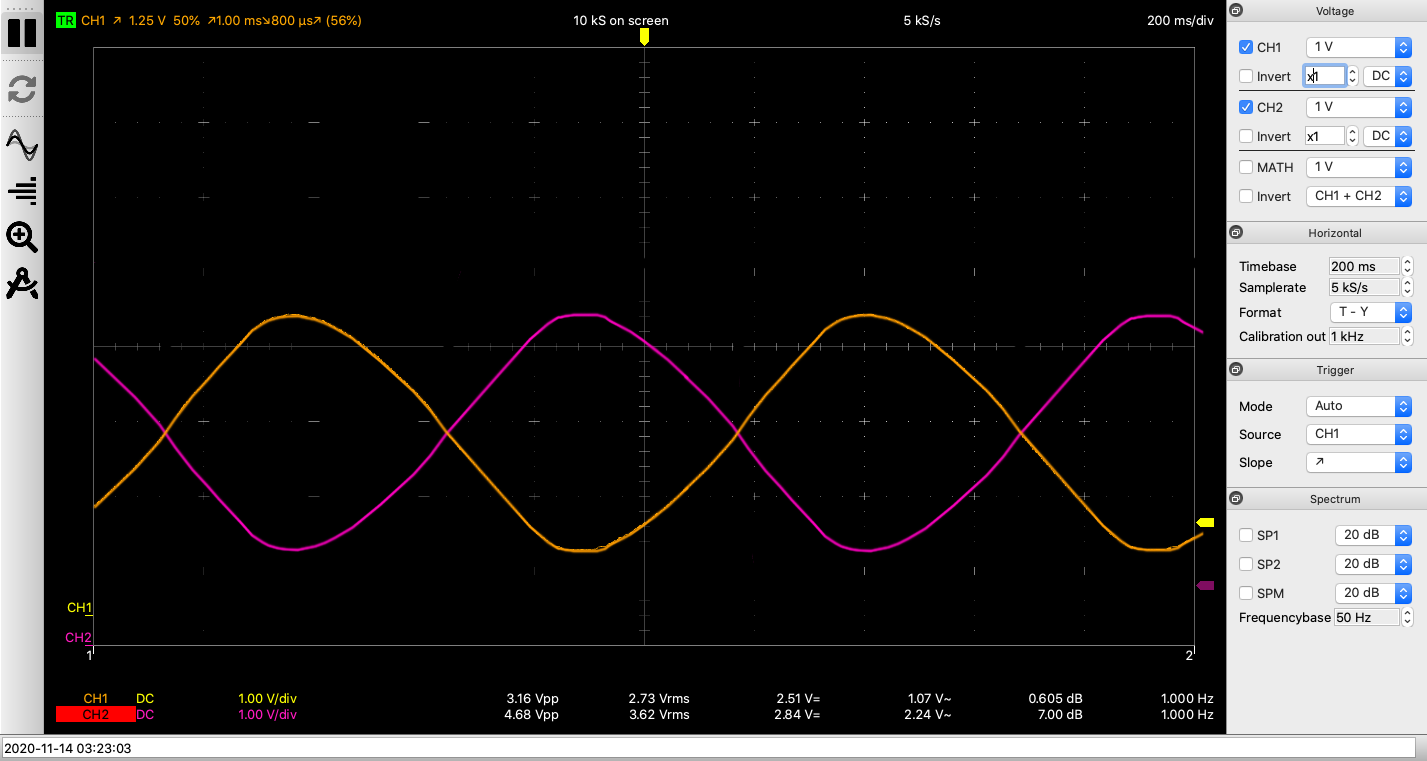The width and height of the screenshot is (1427, 761).
Task: Open the digital signal lines icon
Action: pos(22,190)
